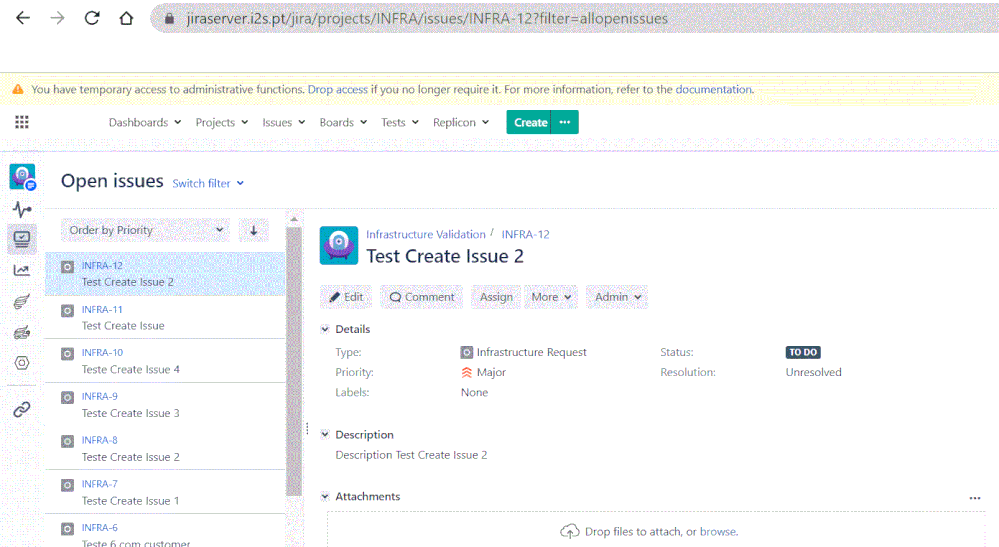Go back with browser back arrow
Screen dimensions: 999x547
23,18
